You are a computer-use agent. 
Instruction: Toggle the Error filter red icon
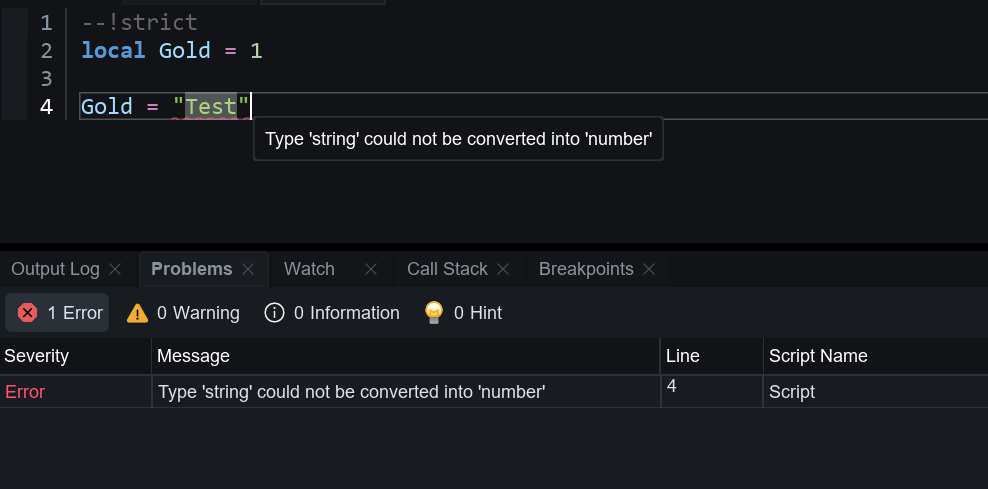pyautogui.click(x=28, y=313)
